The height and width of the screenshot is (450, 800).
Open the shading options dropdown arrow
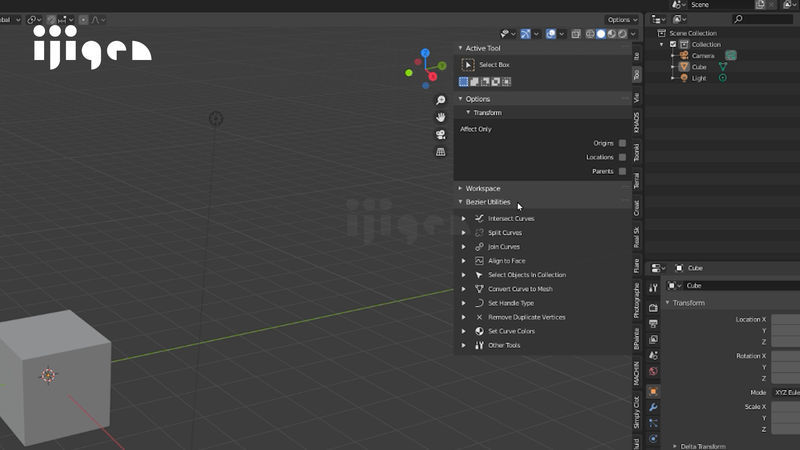pyautogui.click(x=633, y=34)
